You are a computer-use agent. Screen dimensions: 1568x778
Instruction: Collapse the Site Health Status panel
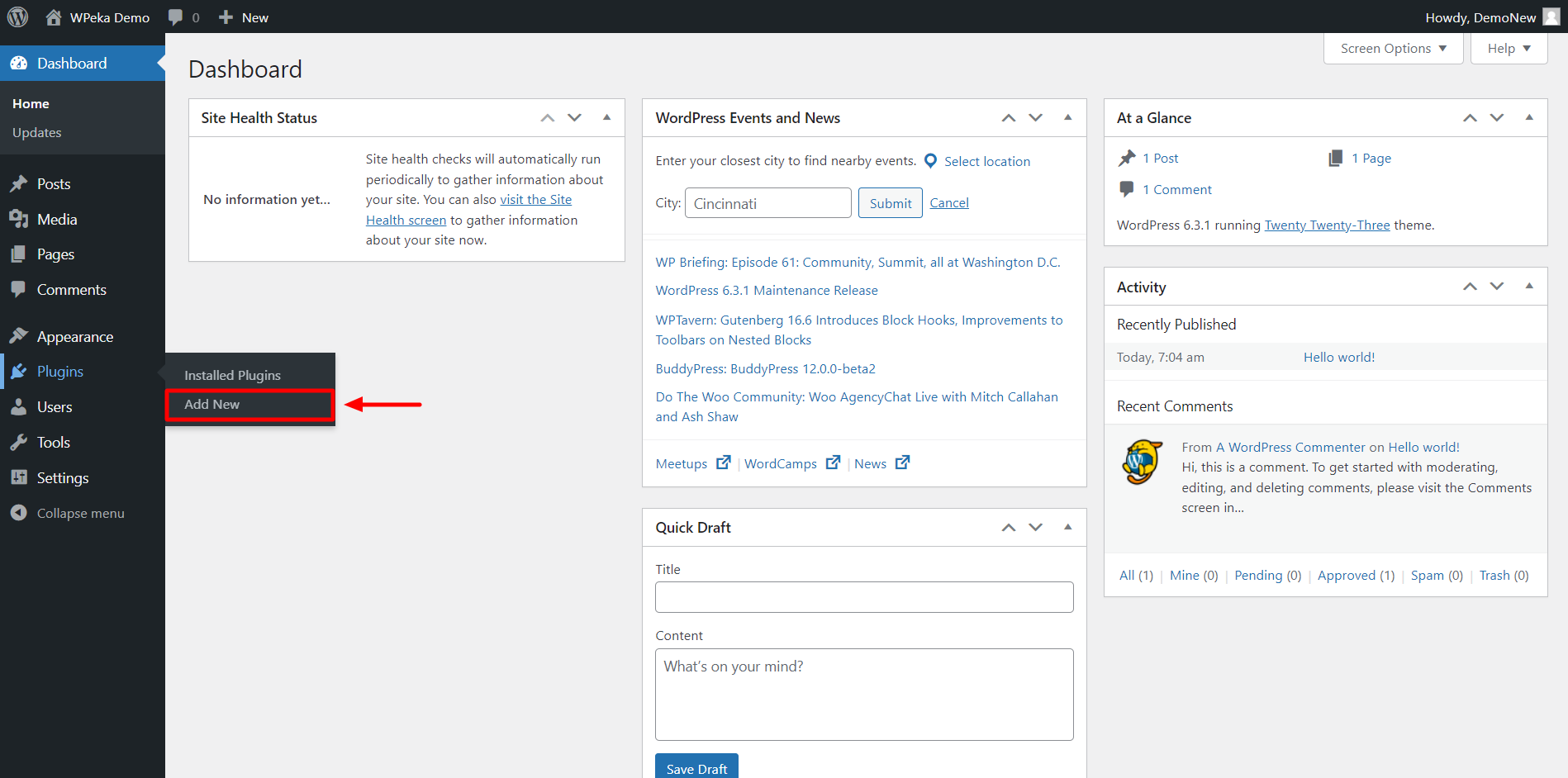click(x=607, y=117)
